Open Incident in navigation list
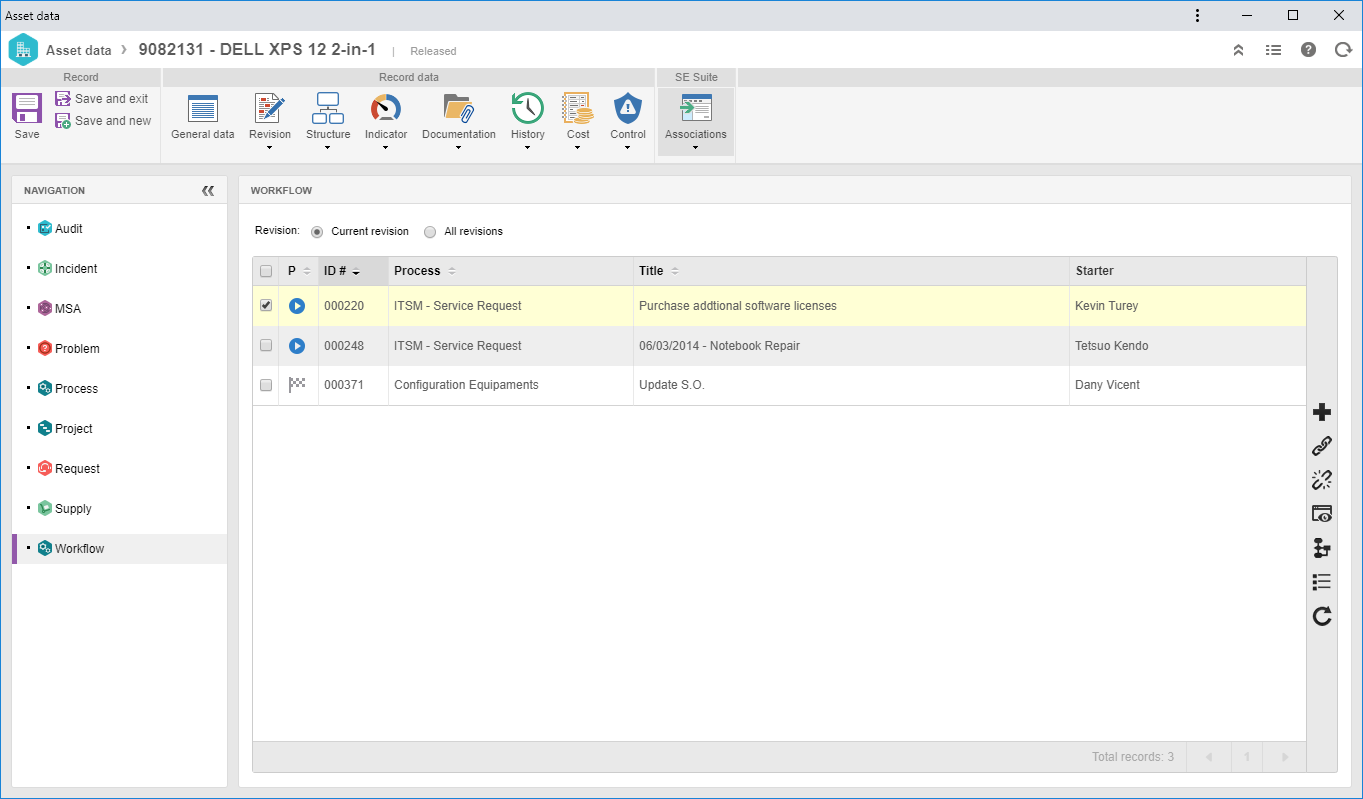Viewport: 1363px width, 799px height. click(76, 269)
